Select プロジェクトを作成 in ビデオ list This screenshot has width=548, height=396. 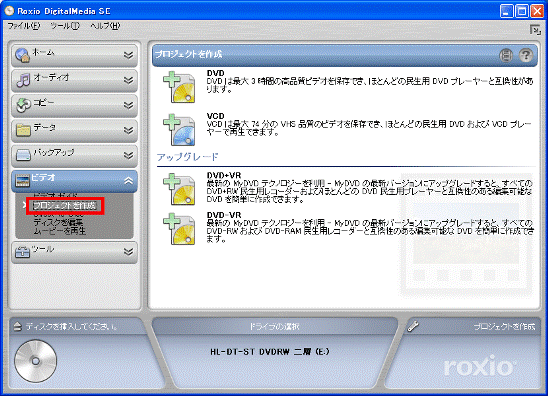64,206
